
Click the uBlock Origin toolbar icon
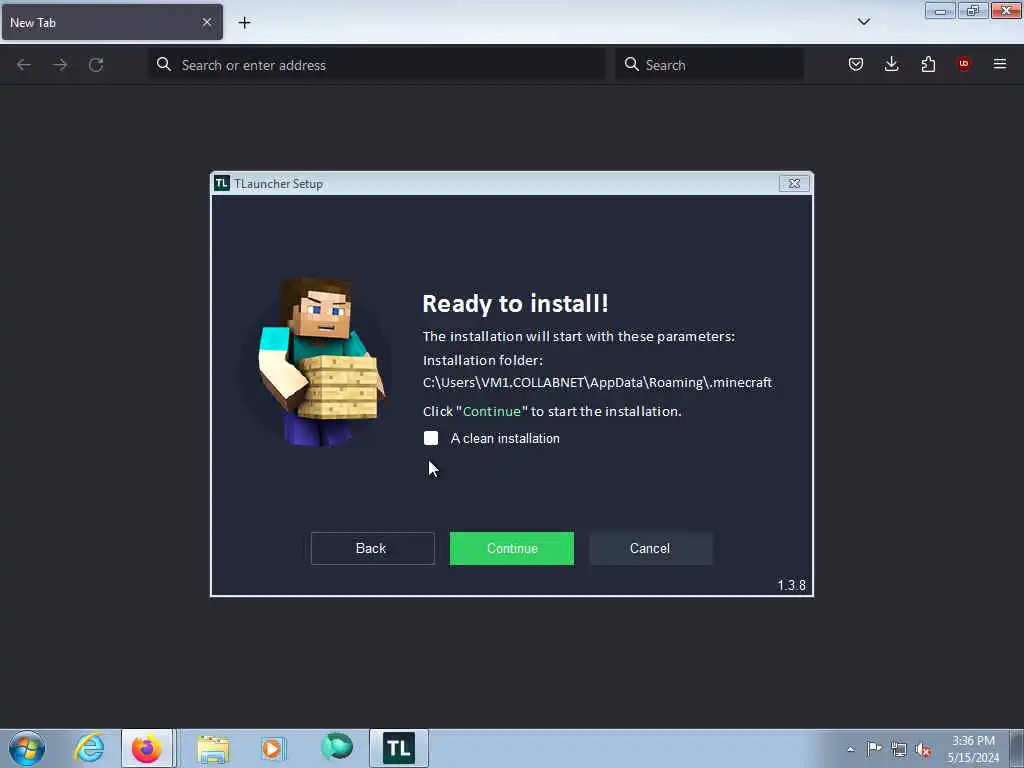pos(964,64)
